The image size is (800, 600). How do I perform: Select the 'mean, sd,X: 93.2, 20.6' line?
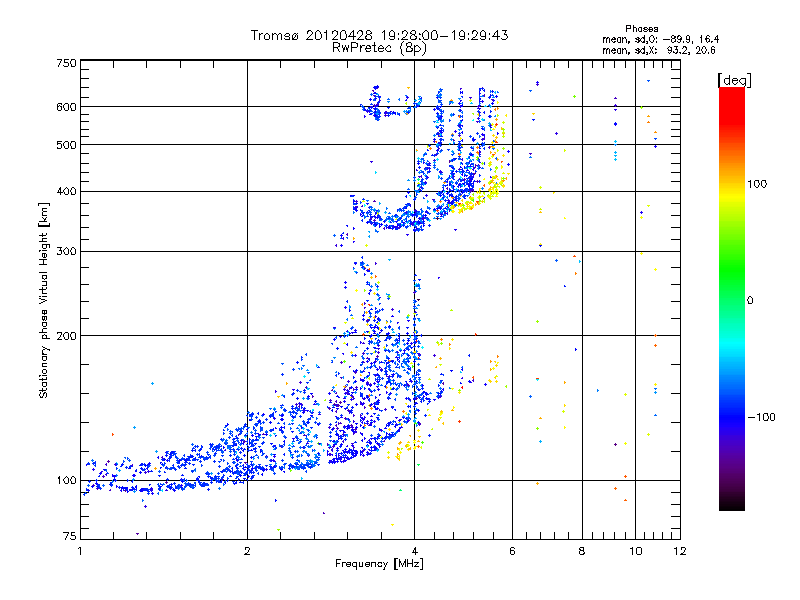coord(659,50)
